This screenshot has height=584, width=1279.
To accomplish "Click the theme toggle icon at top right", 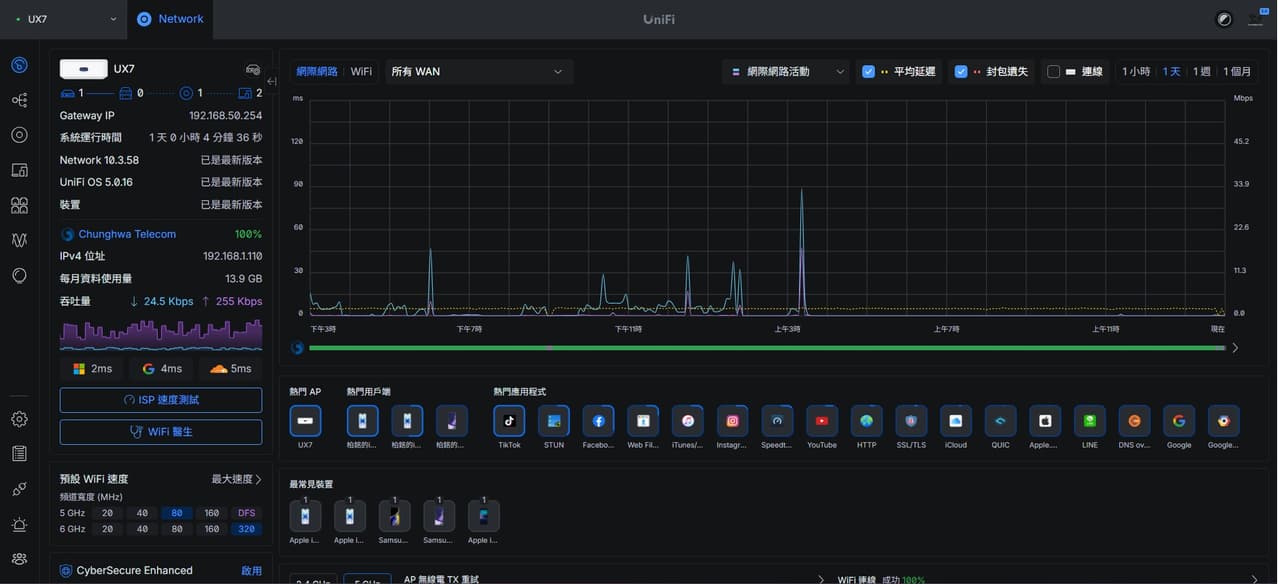I will [1224, 19].
